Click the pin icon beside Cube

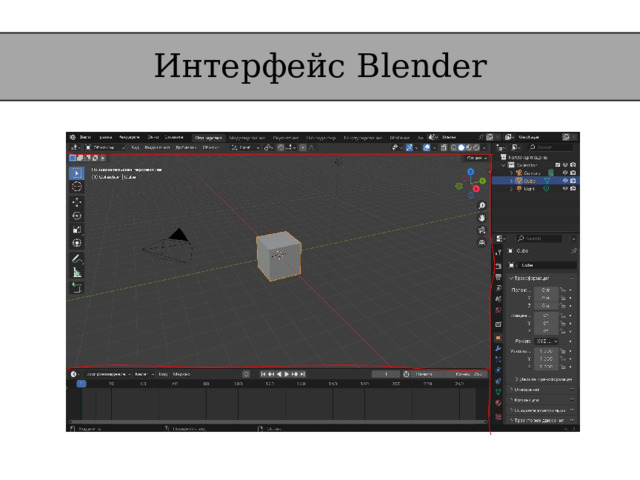(x=574, y=251)
